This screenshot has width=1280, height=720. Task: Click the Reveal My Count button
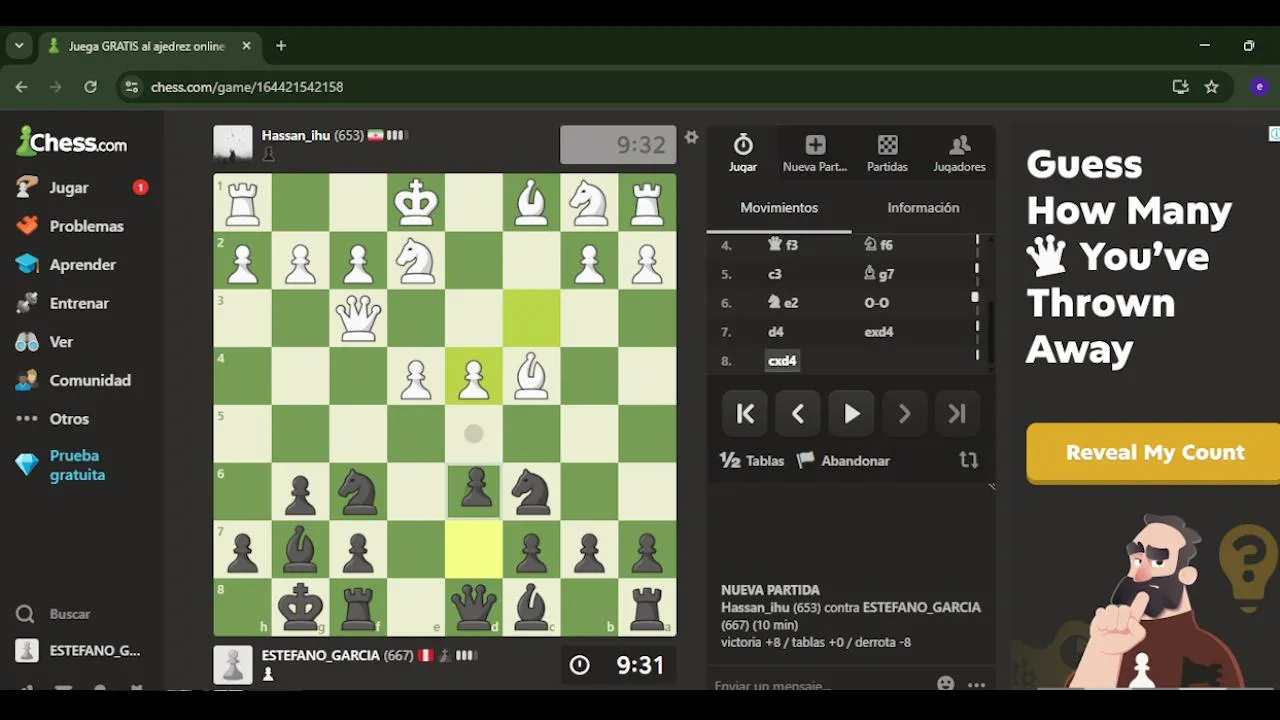point(1153,452)
